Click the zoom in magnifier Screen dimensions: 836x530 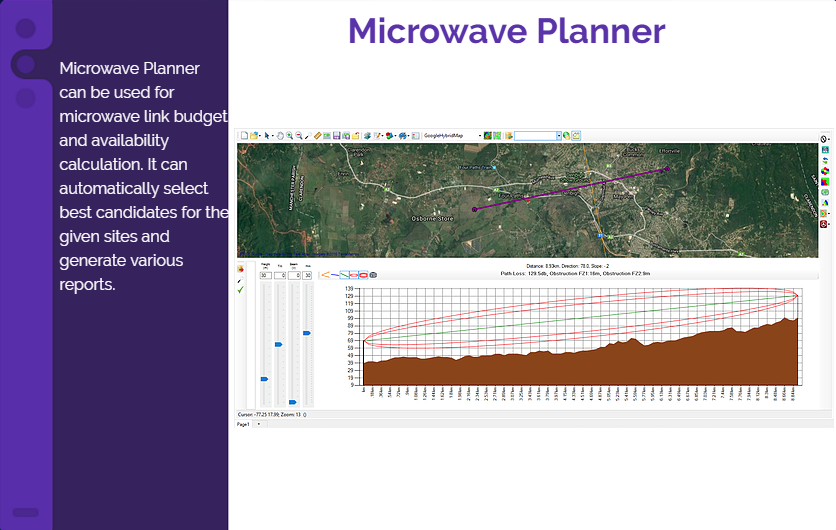[289, 136]
